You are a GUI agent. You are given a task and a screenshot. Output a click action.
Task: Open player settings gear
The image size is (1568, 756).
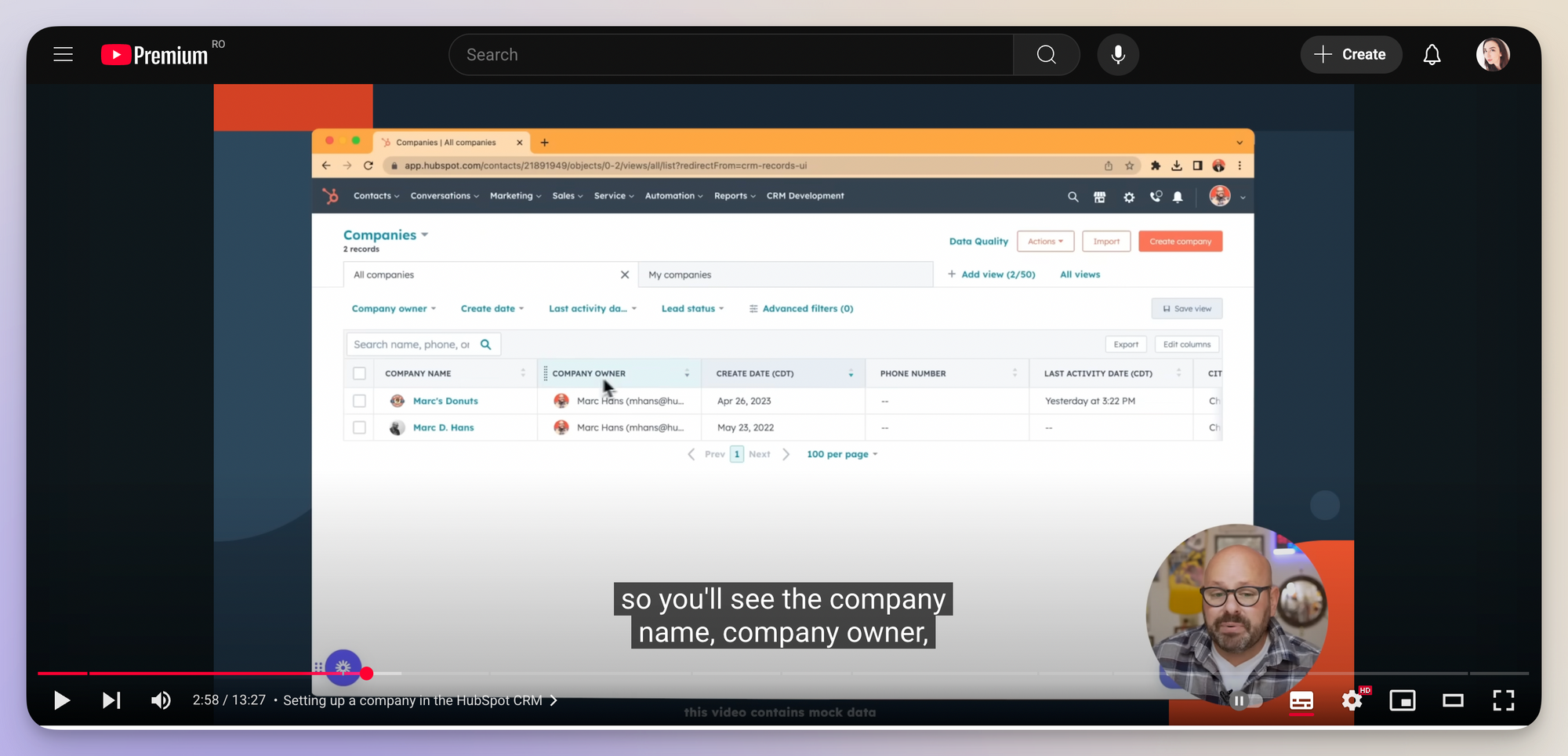pos(1352,700)
